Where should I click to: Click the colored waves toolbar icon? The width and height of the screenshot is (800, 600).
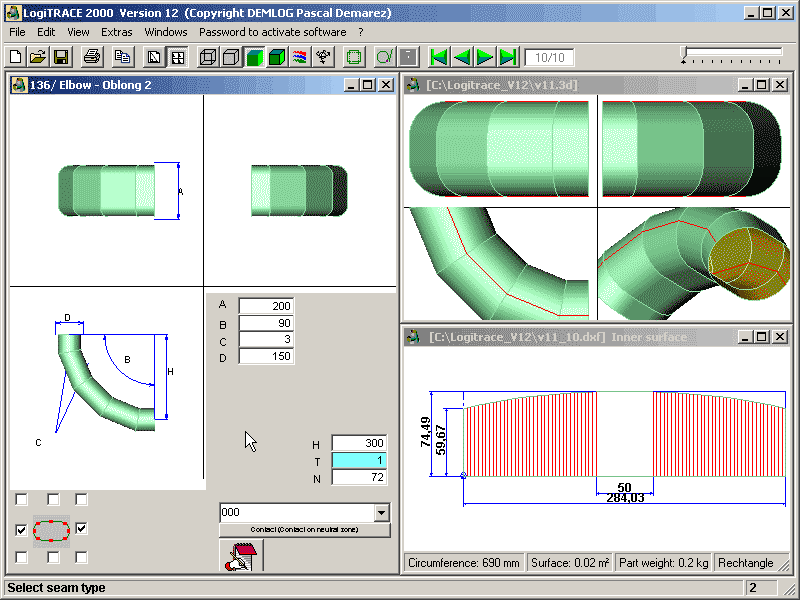(300, 57)
